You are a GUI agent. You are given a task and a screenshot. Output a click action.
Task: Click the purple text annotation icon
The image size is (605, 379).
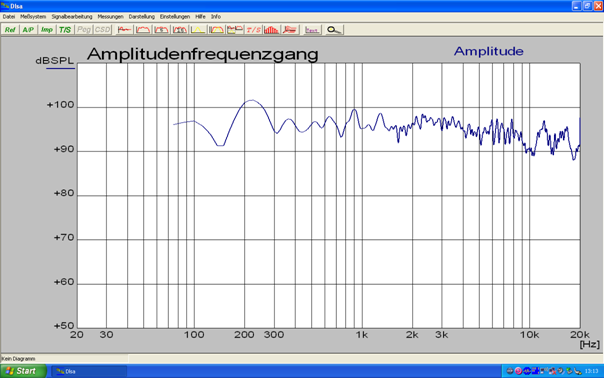click(312, 30)
